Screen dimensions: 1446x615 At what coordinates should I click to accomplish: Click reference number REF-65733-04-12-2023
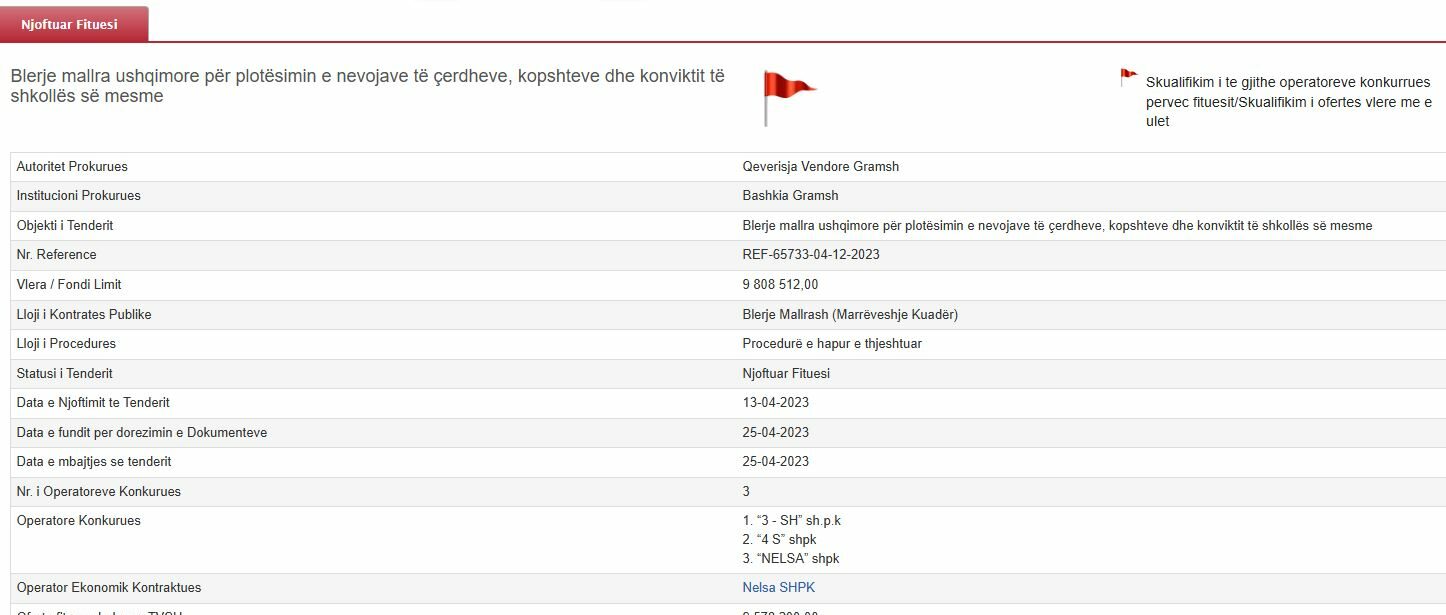coord(811,254)
